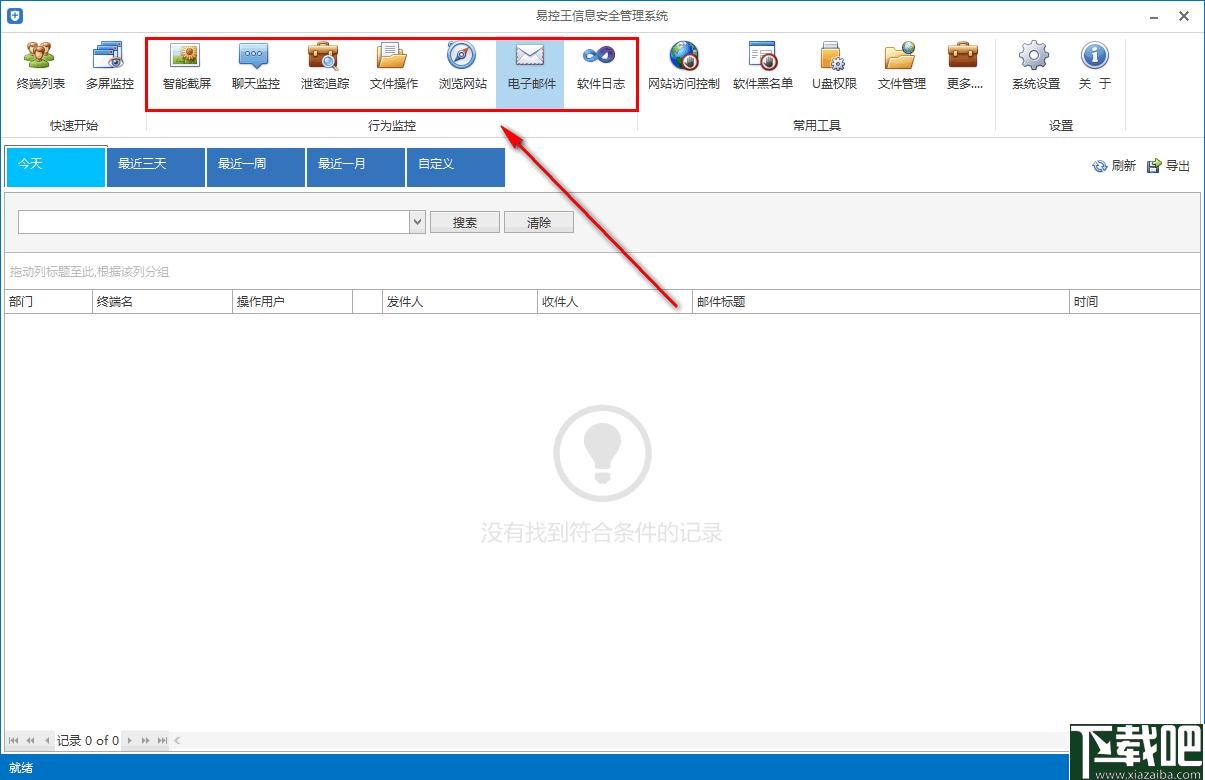The image size is (1205, 780).
Task: Open 泄密追踪 leak tracking
Action: point(325,66)
